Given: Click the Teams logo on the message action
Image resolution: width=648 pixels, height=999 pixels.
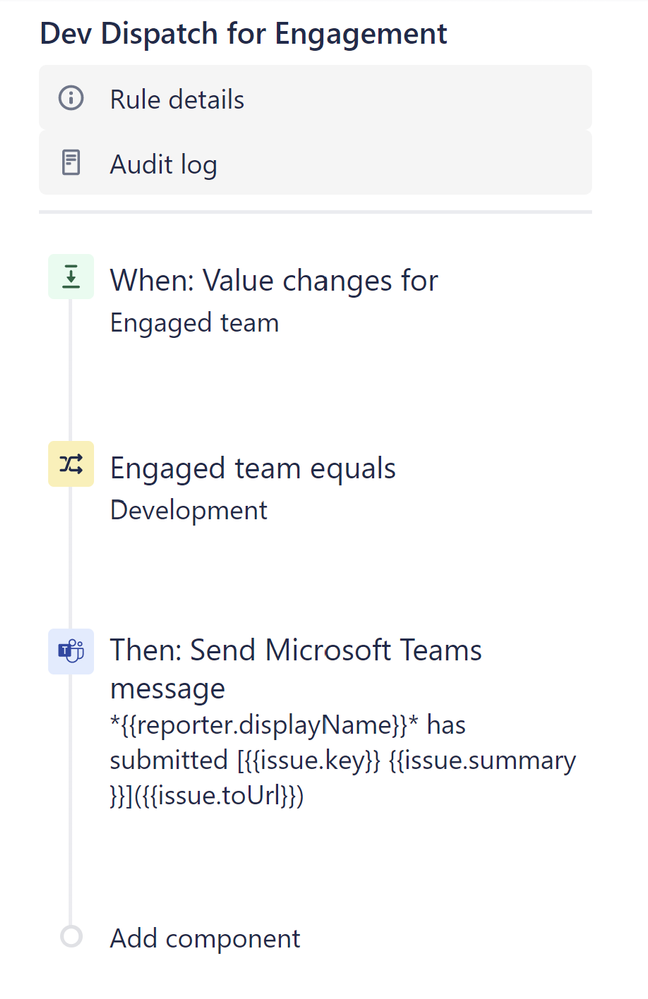Looking at the screenshot, I should 70,650.
